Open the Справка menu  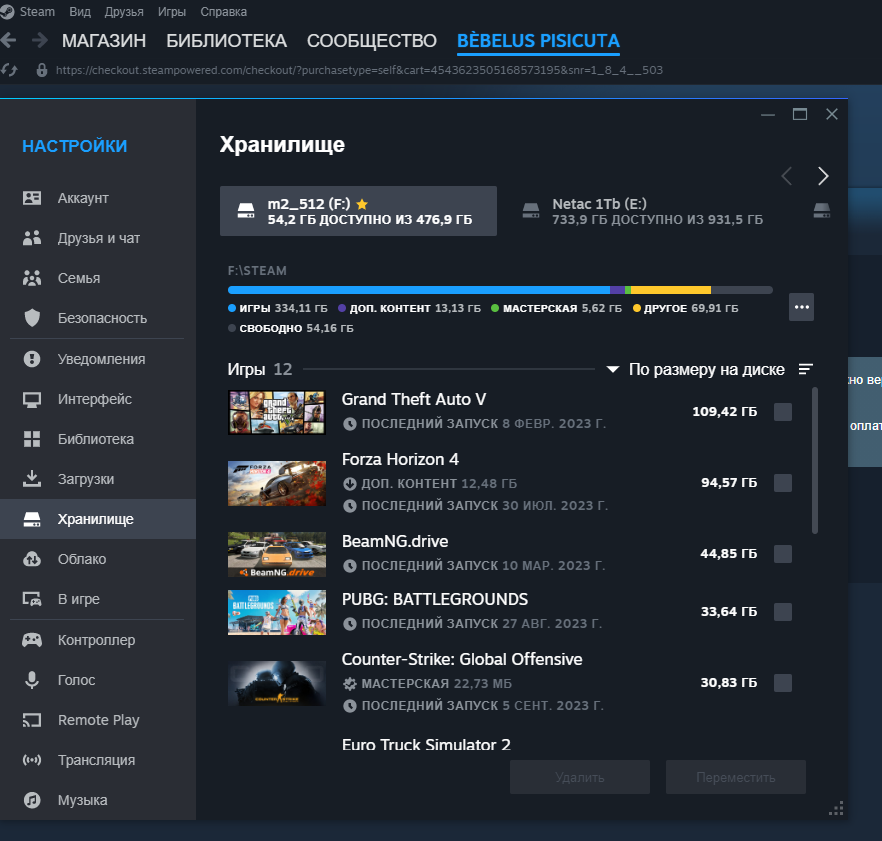223,11
